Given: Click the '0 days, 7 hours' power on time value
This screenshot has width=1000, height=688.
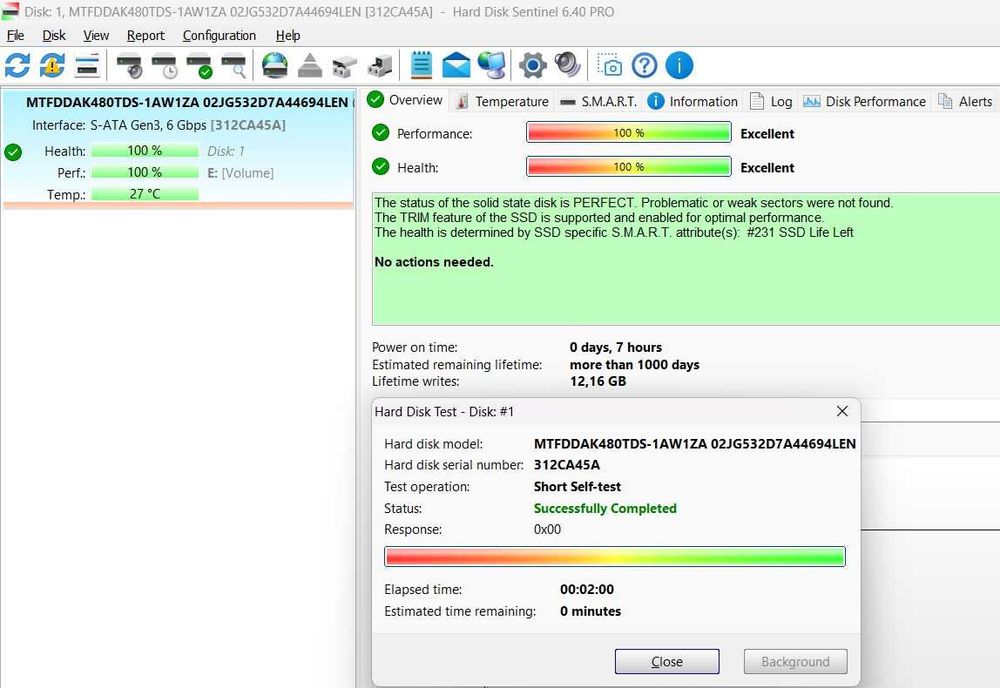Looking at the screenshot, I should click(615, 348).
